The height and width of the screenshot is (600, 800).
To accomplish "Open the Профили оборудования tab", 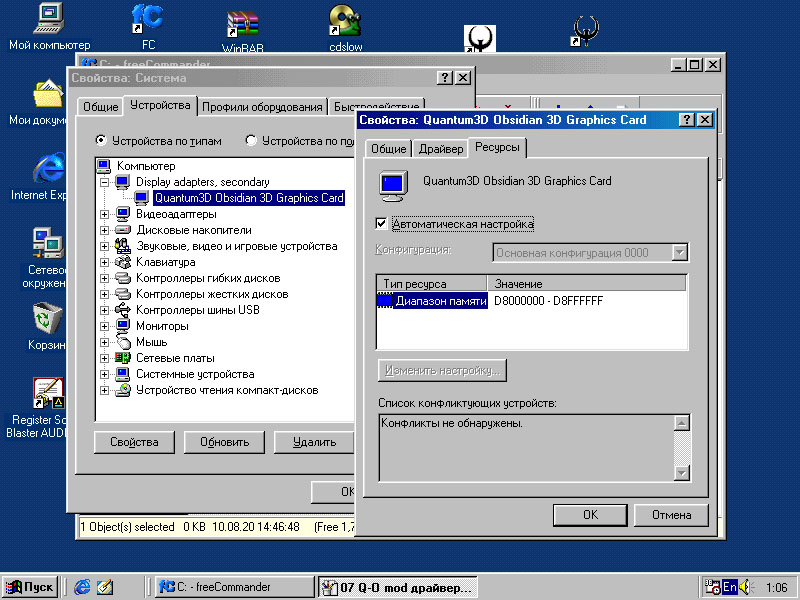I will point(262,107).
